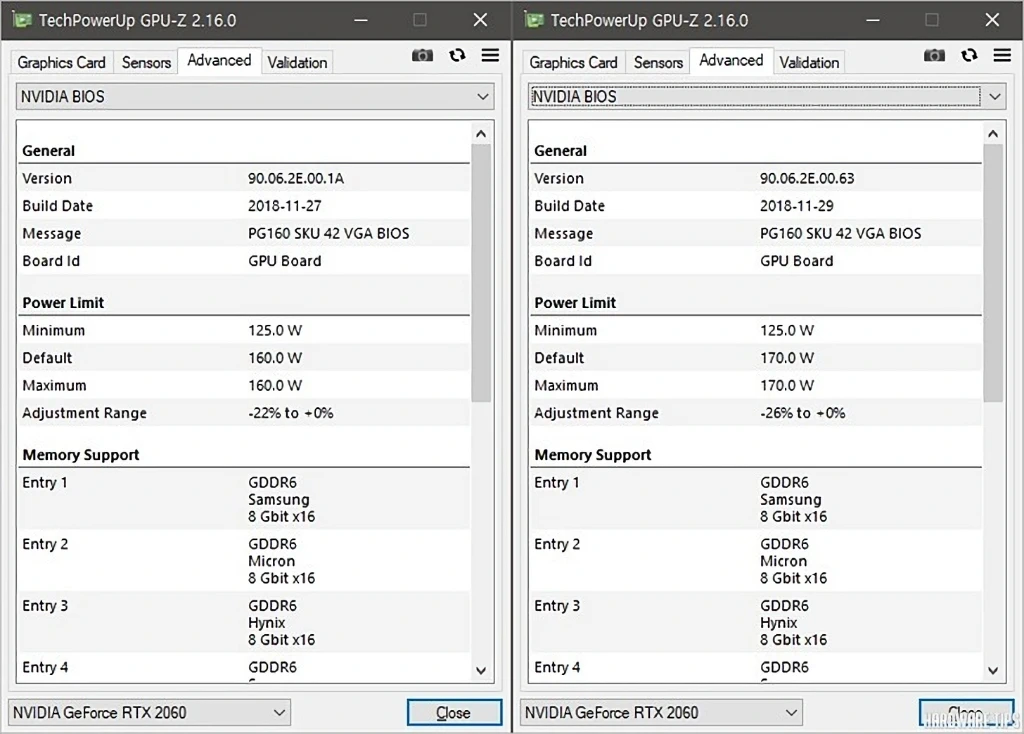Select Entry 3 row label in right window
The image size is (1024, 734).
pos(557,605)
